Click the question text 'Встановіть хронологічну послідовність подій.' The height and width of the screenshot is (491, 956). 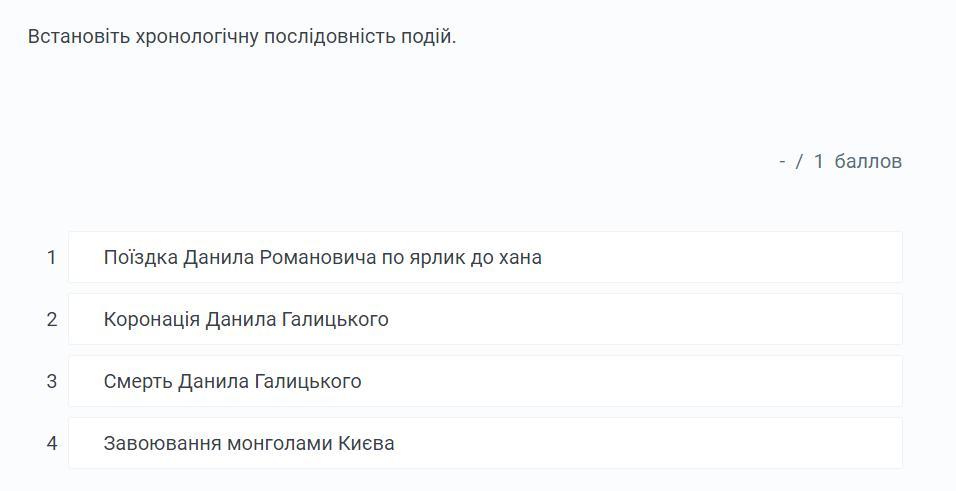pyautogui.click(x=242, y=37)
